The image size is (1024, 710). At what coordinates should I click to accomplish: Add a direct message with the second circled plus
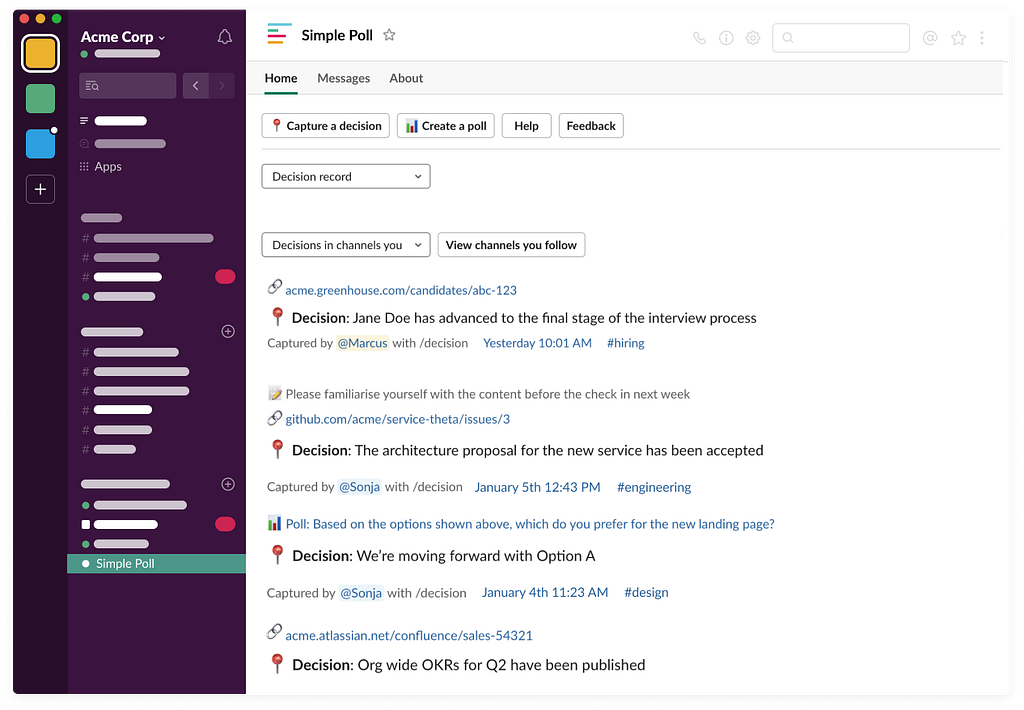click(228, 484)
